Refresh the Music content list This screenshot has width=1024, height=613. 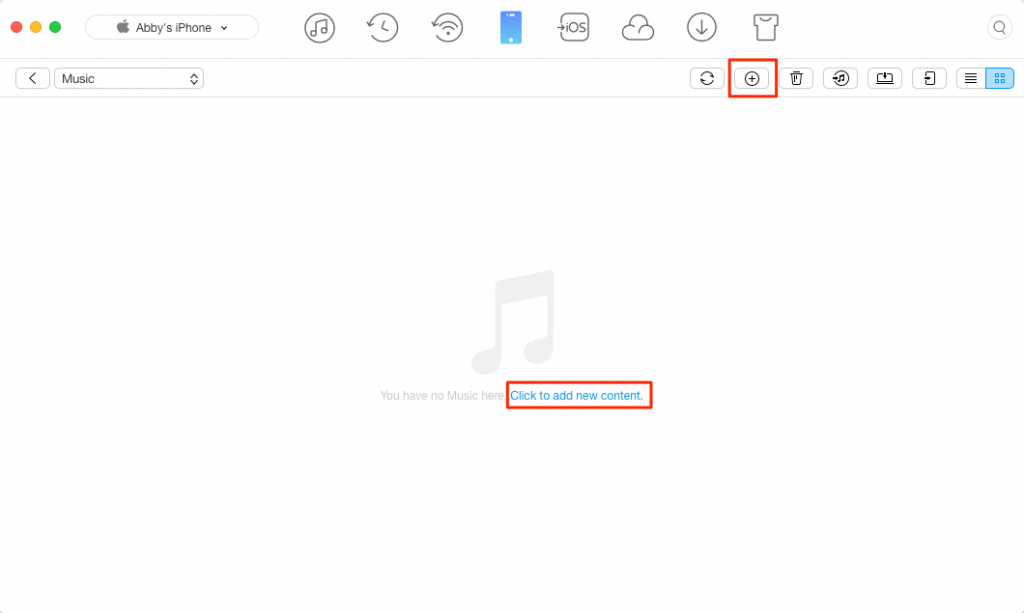[x=707, y=78]
